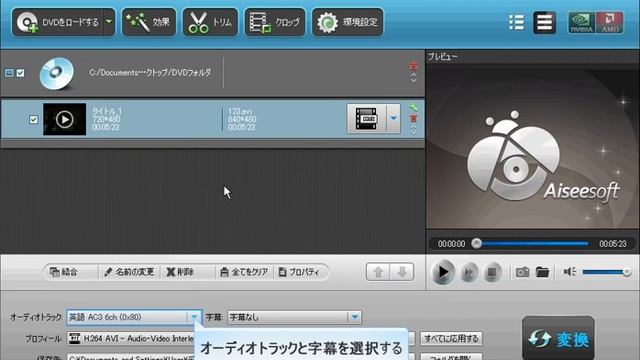
Task: Open the snapshot folder
Action: (x=542, y=272)
